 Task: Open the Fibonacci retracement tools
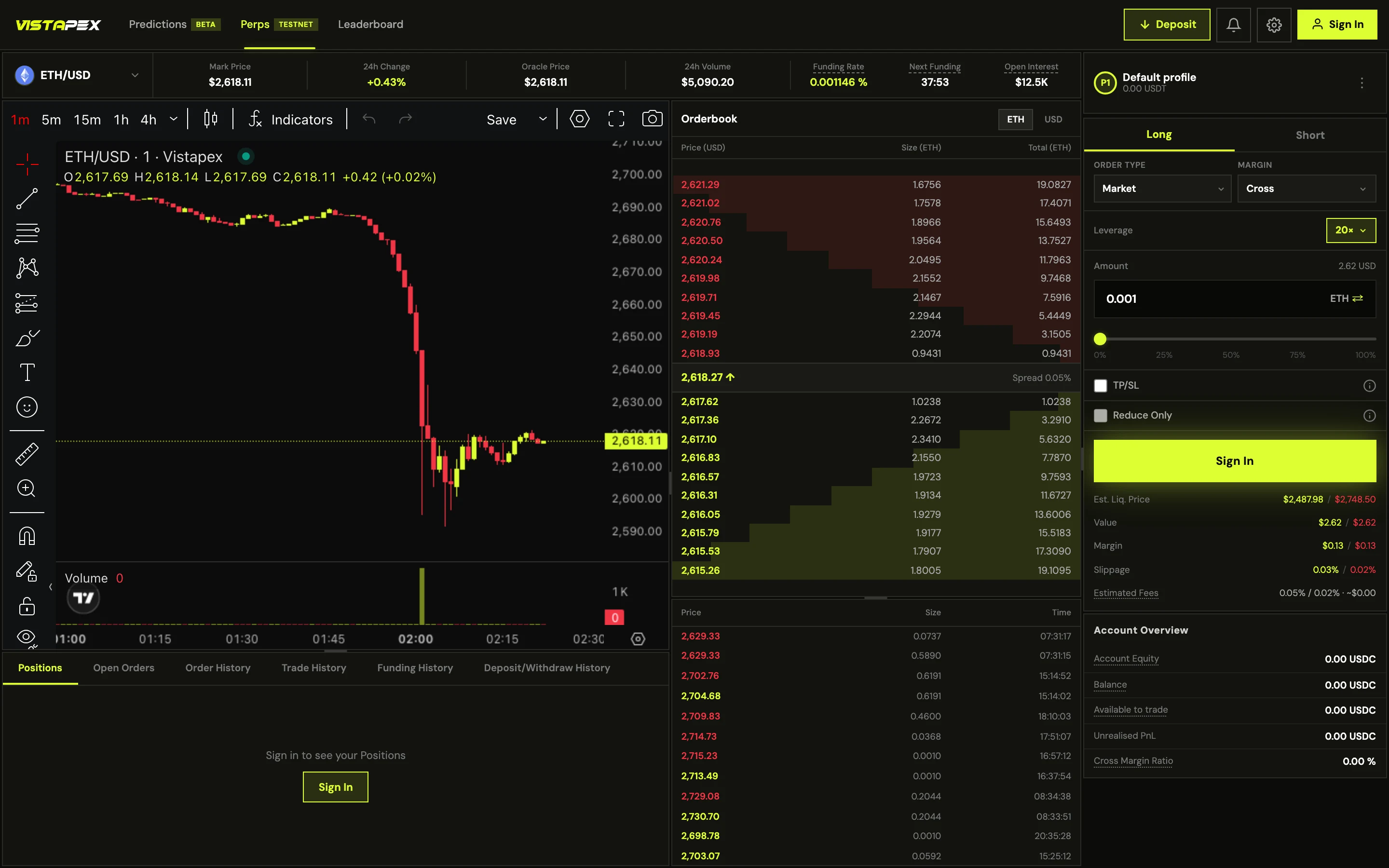(x=27, y=234)
